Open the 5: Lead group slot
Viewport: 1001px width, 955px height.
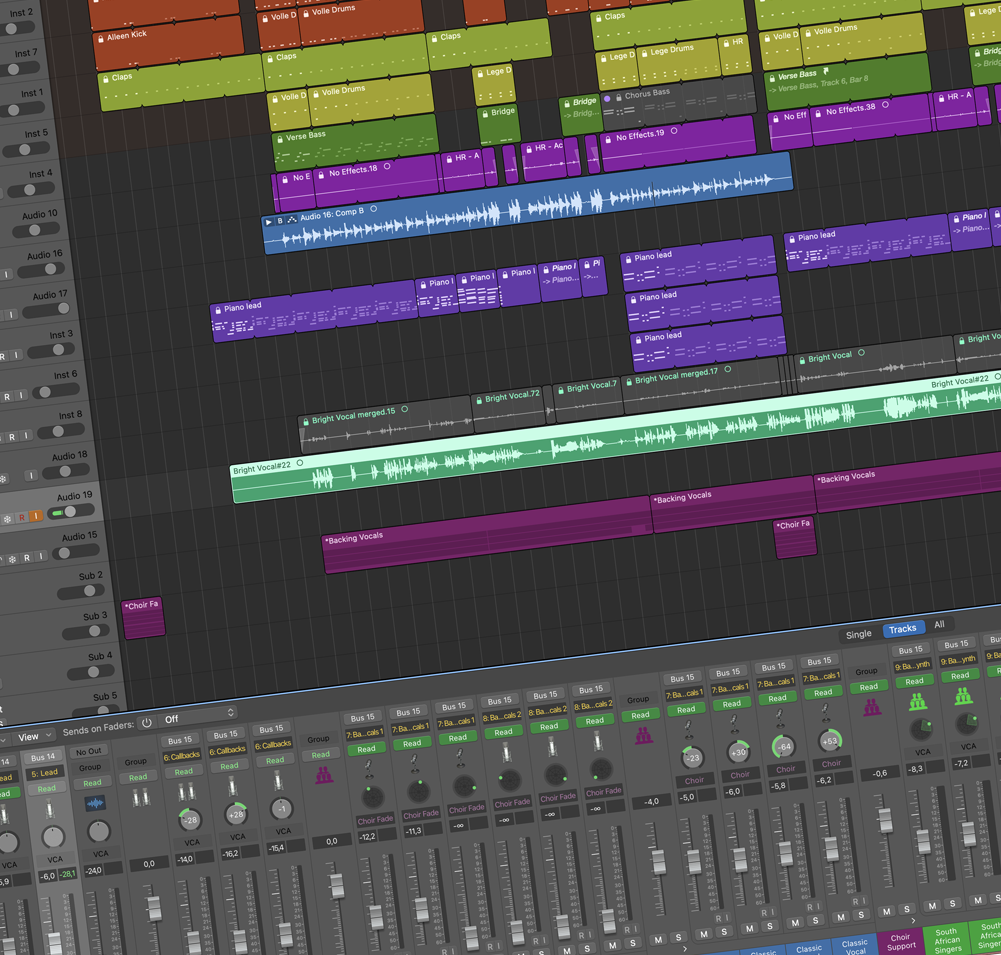tap(45, 773)
